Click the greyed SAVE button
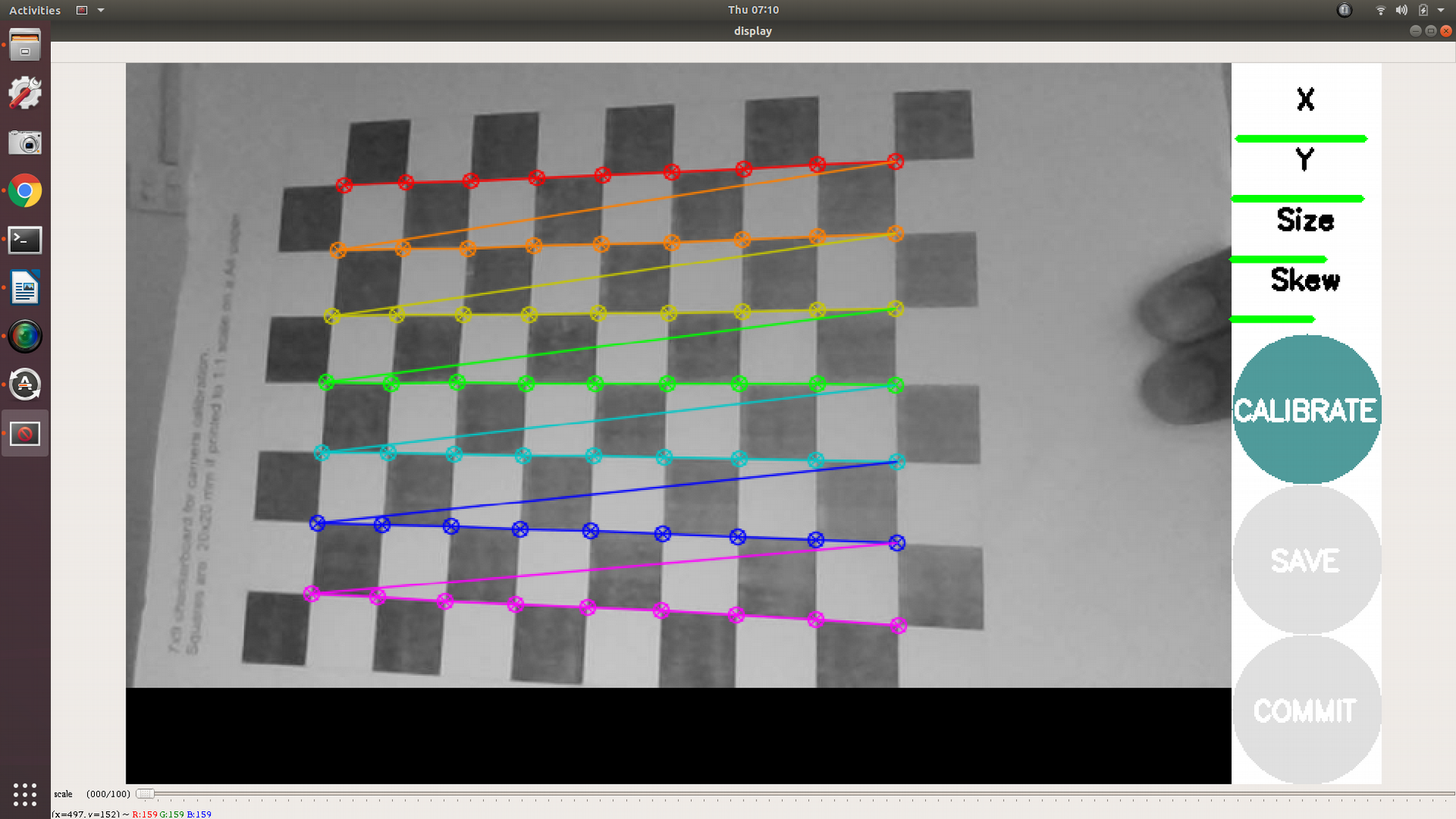1456x819 pixels. (x=1306, y=560)
